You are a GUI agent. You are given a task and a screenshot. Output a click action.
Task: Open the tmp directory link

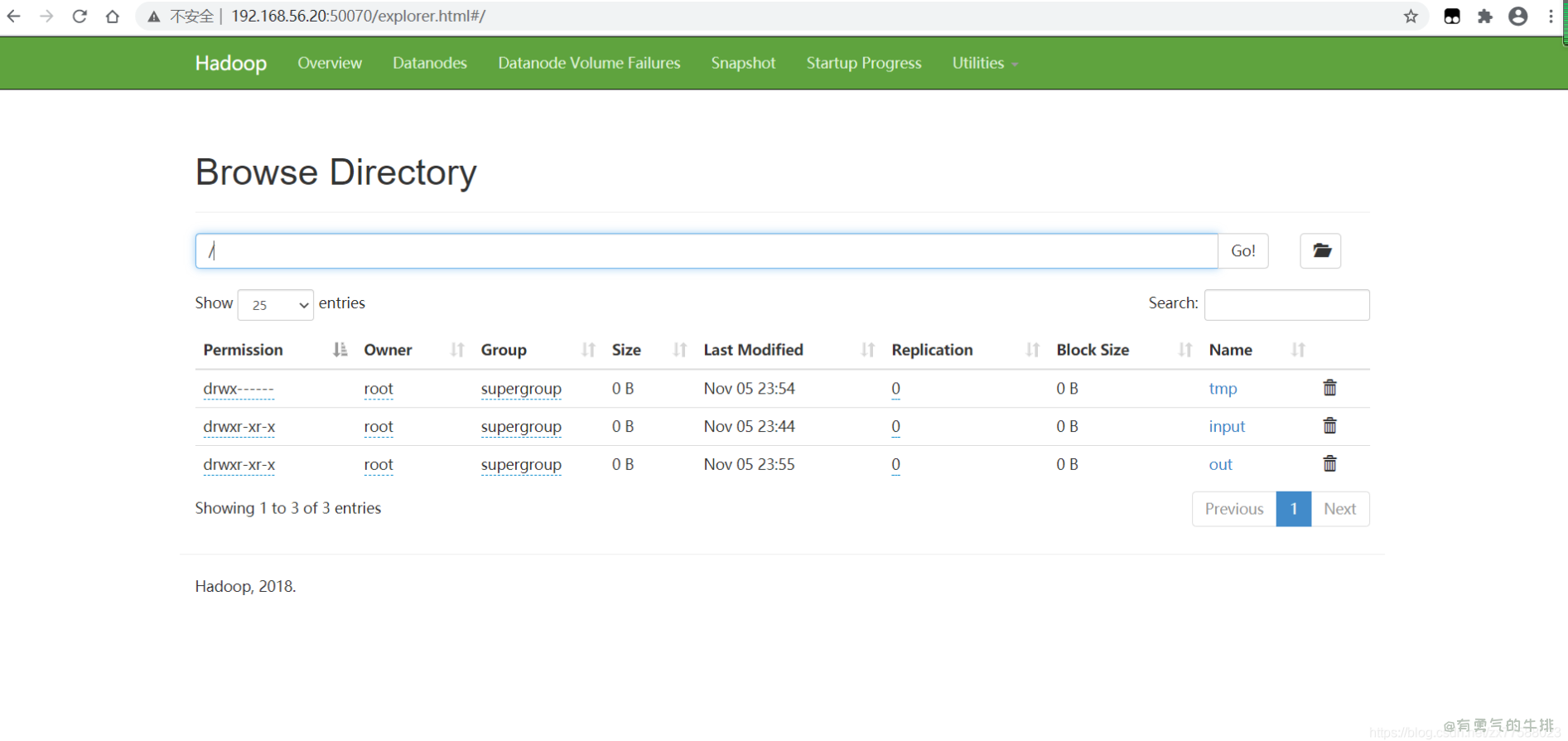click(1223, 389)
